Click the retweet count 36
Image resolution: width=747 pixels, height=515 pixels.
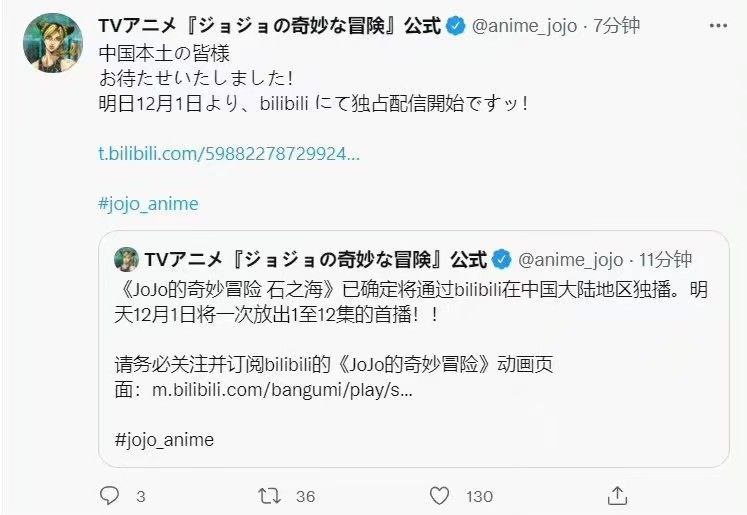pos(305,496)
